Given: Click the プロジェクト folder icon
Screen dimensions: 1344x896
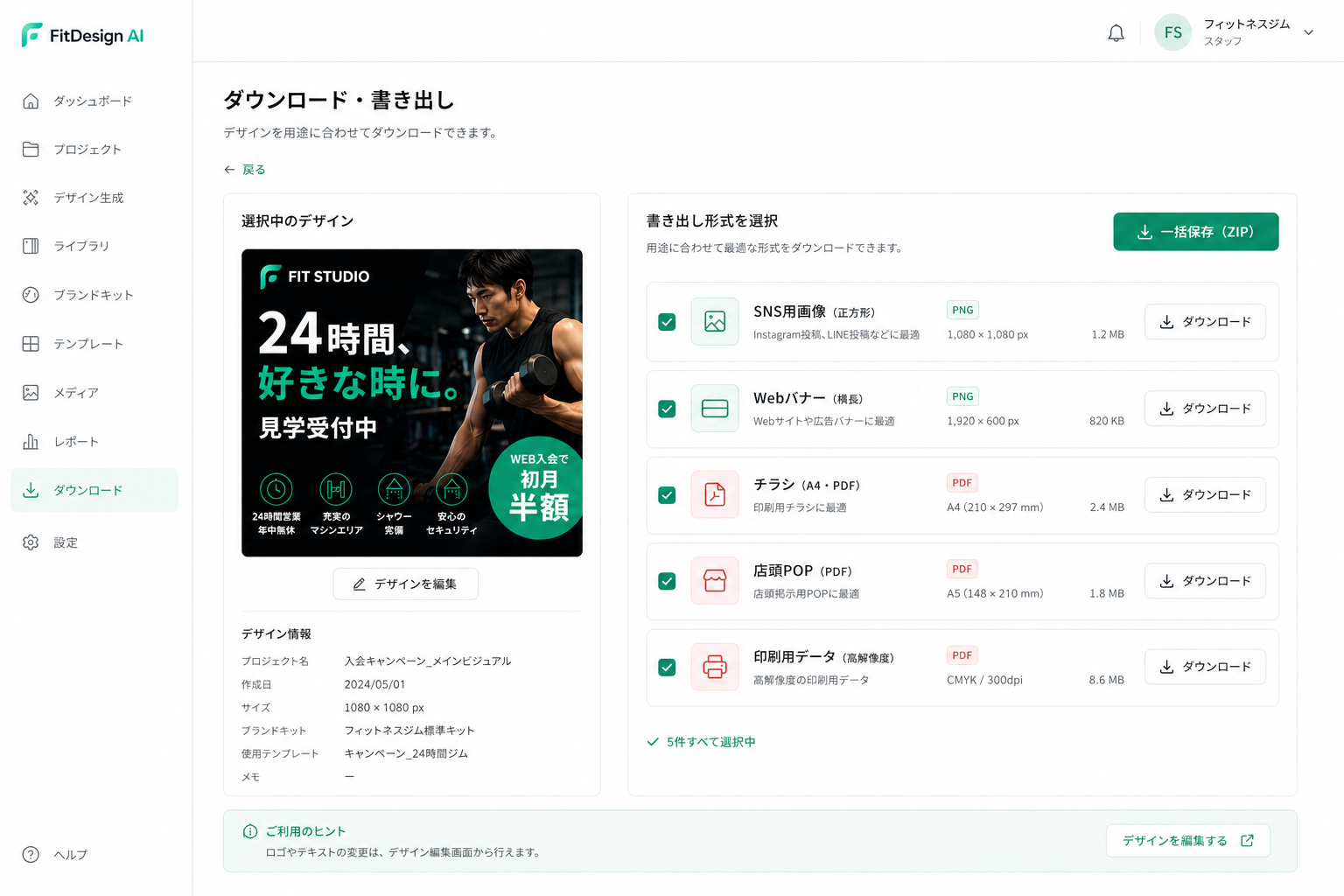Looking at the screenshot, I should (31, 149).
